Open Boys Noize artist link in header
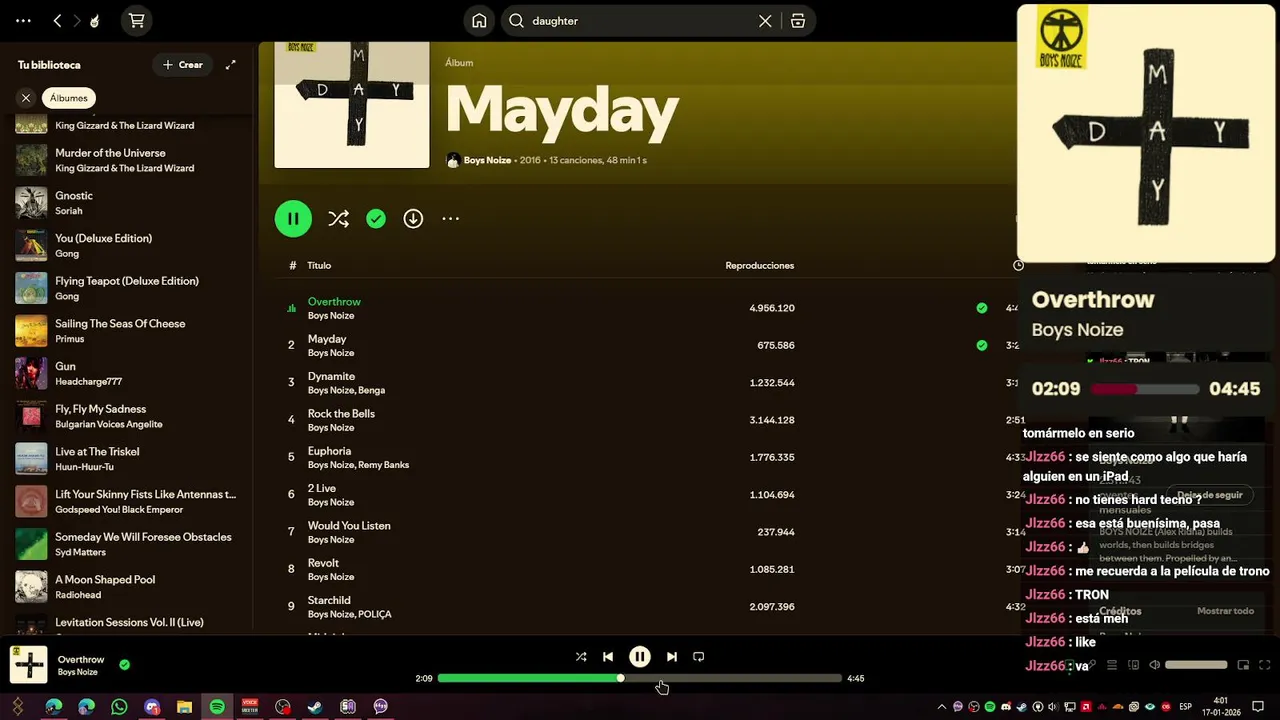 (487, 160)
